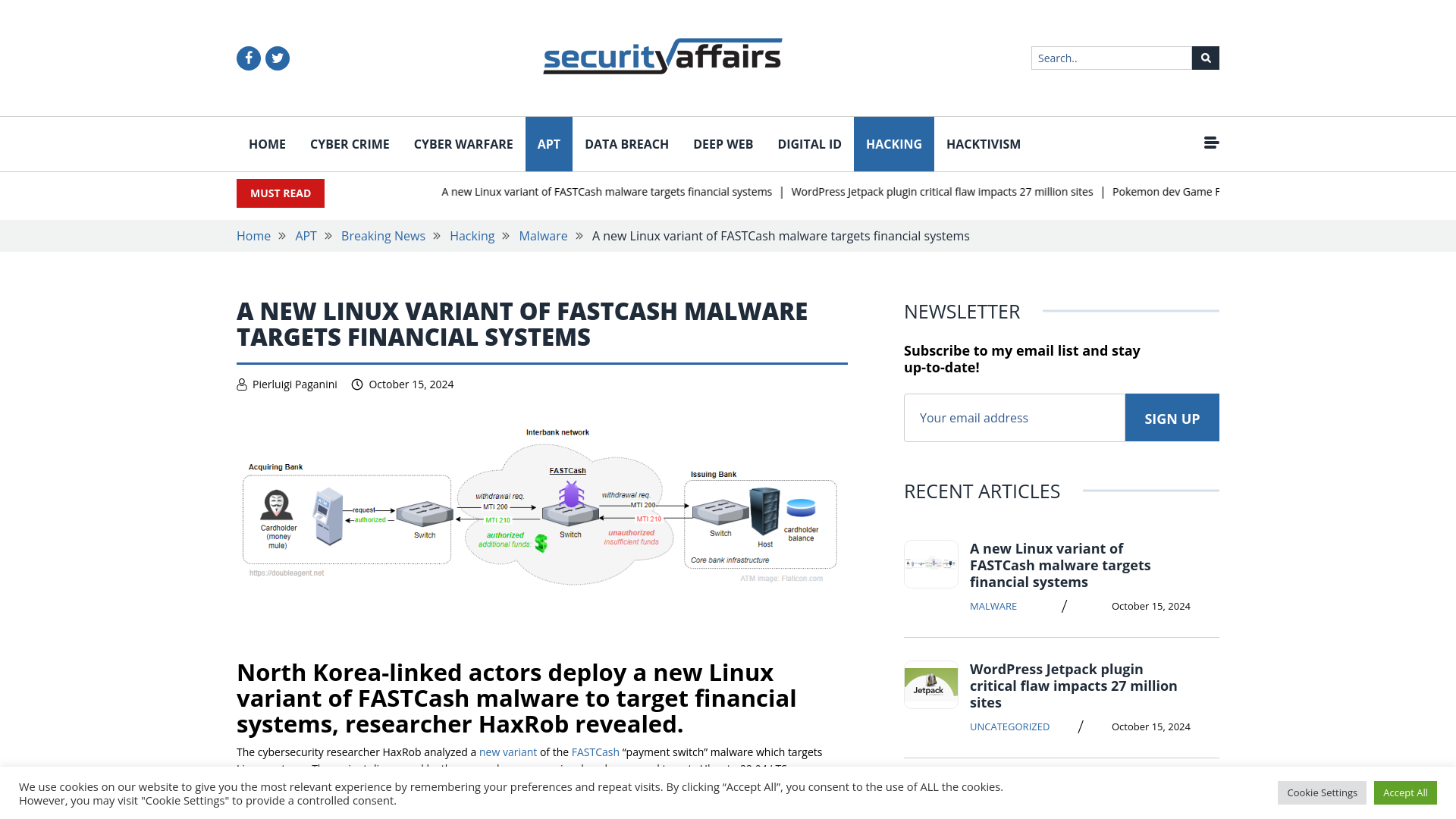
Task: Click UNCATEGORIZED category tag expander
Action: click(1009, 726)
